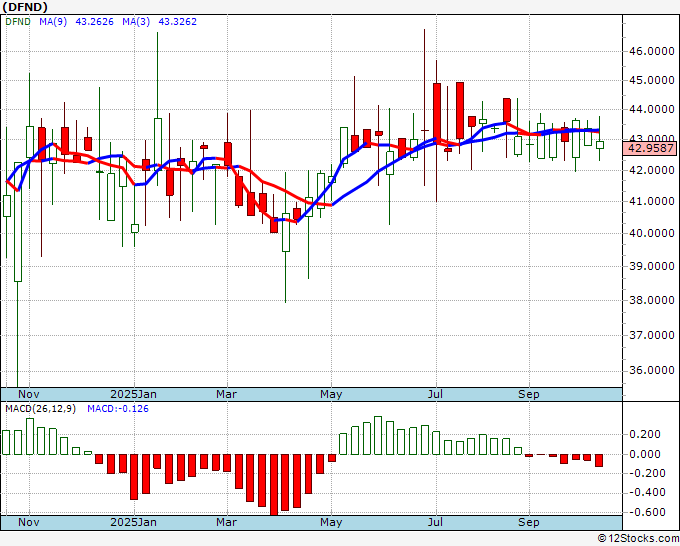Click the 40.0000 price axis label
Viewport: 680px width, 546px height.
point(649,233)
